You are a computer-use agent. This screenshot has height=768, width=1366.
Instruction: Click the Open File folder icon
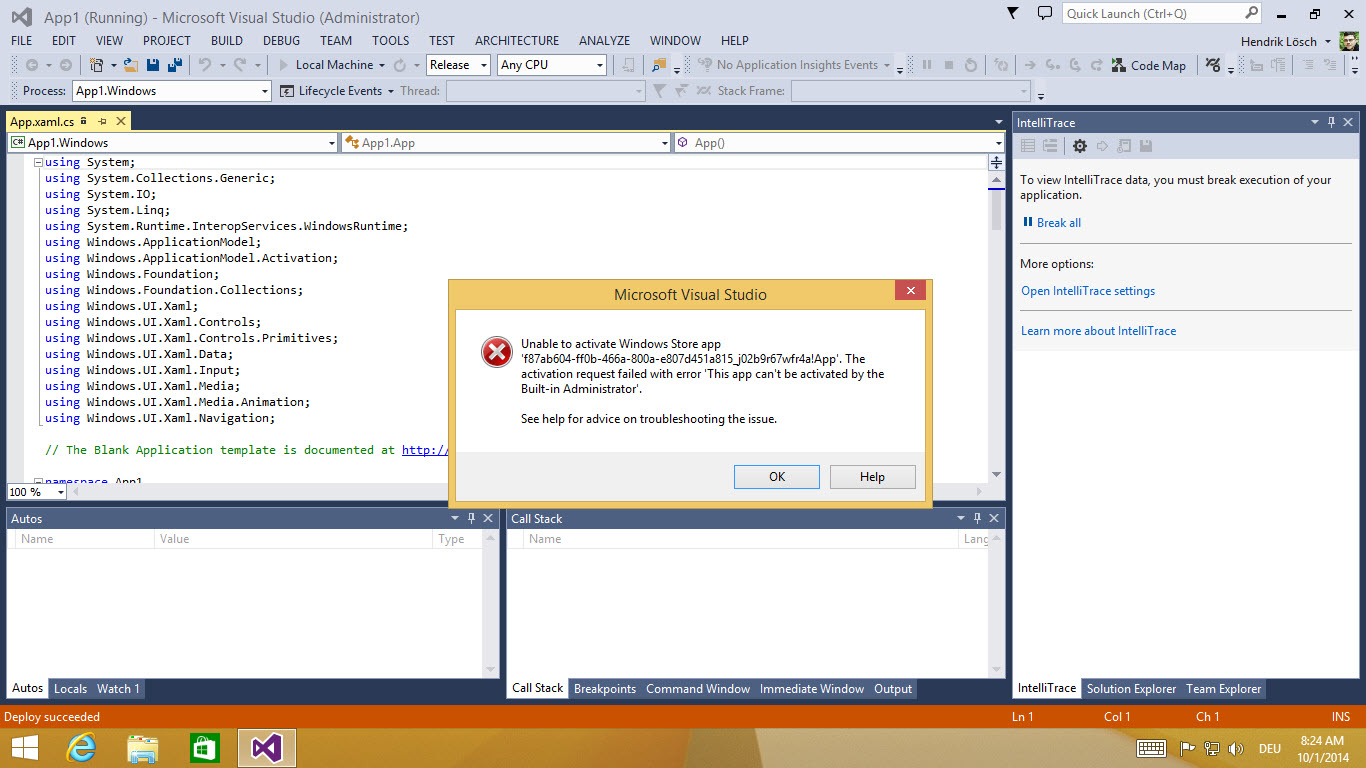130,65
